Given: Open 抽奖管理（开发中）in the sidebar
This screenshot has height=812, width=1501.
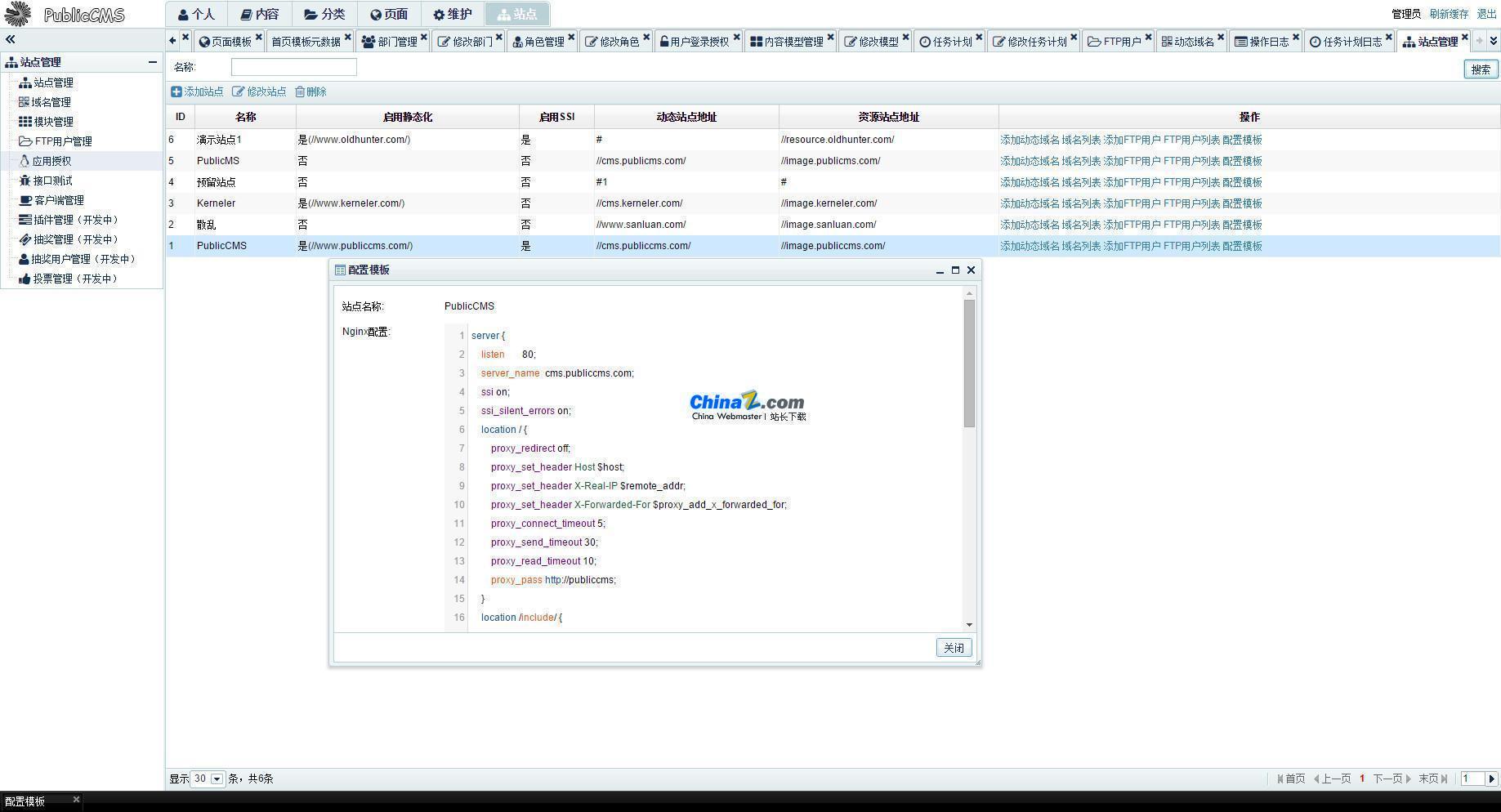Looking at the screenshot, I should tap(69, 239).
